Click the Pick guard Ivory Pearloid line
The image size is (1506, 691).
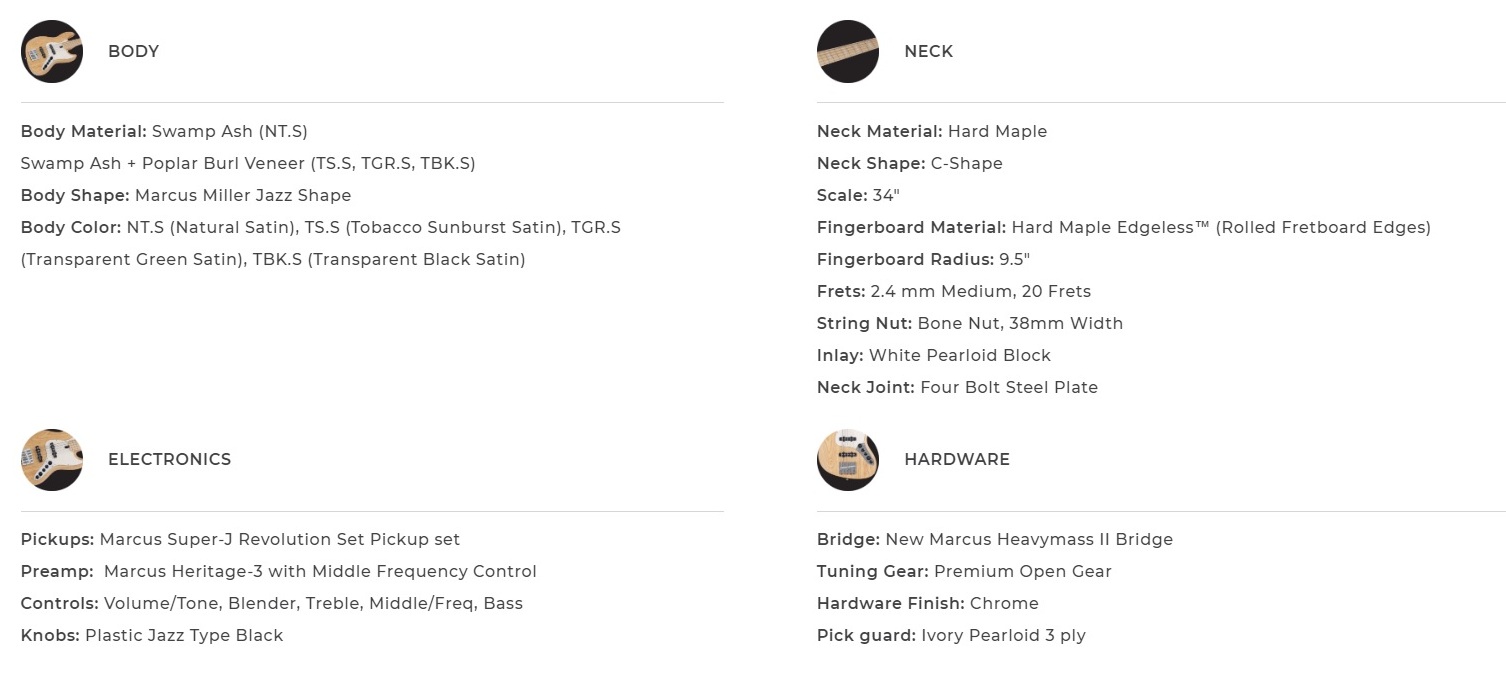(x=950, y=636)
